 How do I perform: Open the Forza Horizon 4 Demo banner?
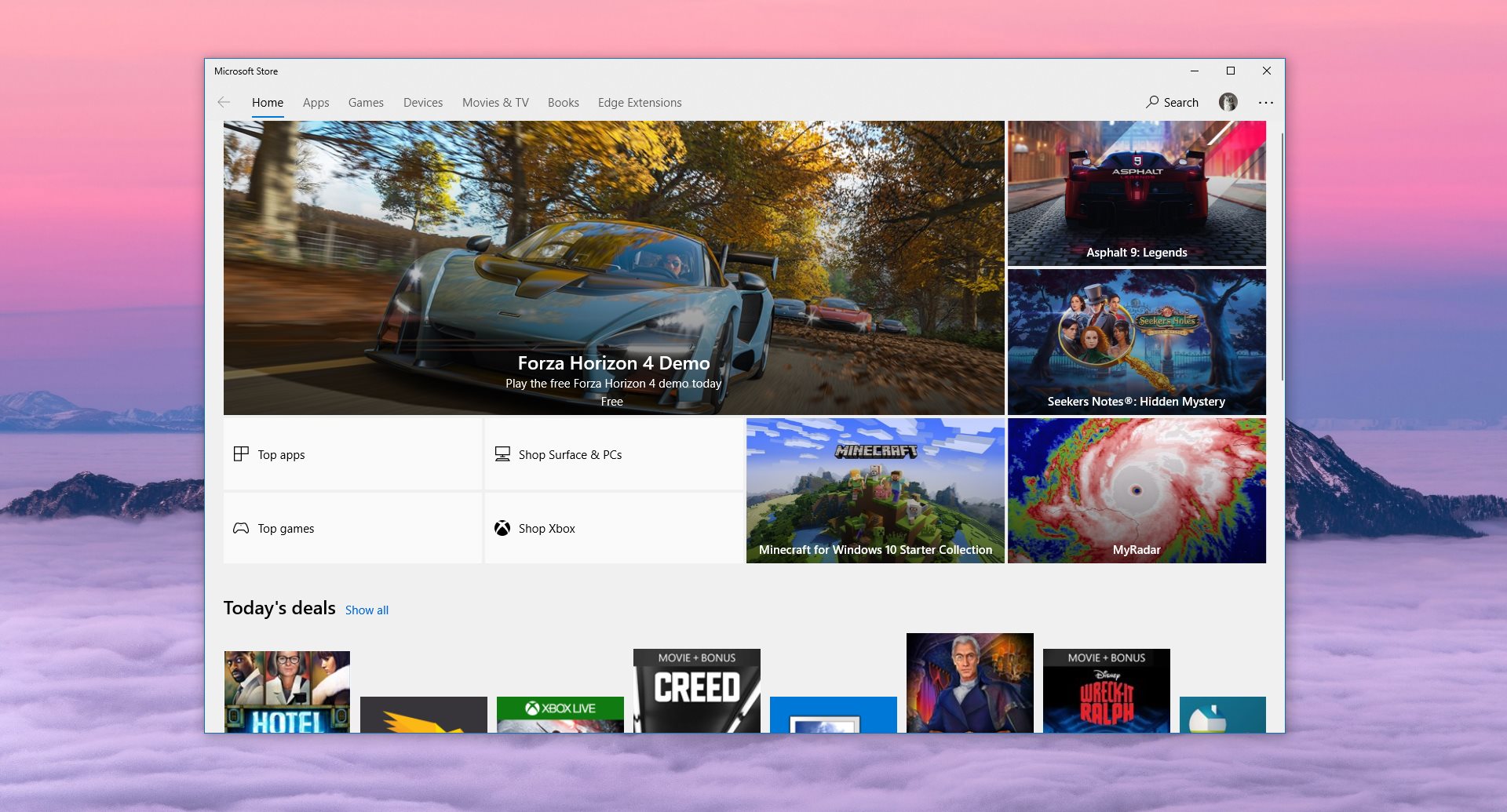[x=614, y=268]
